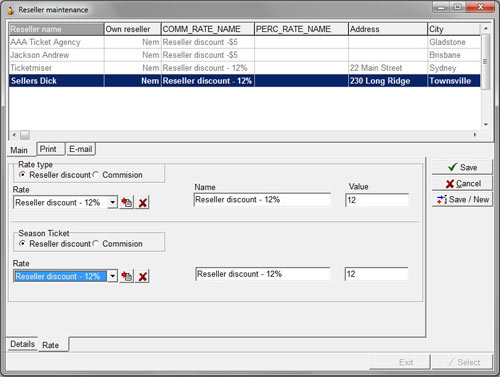Screen dimensions: 500x377
Task: Click the Townsville city cell
Action: [x=454, y=81]
